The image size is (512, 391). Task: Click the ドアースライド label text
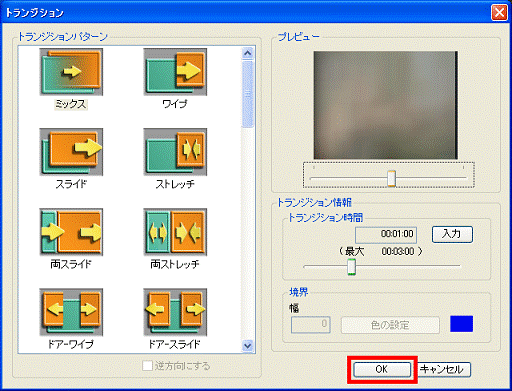174,344
